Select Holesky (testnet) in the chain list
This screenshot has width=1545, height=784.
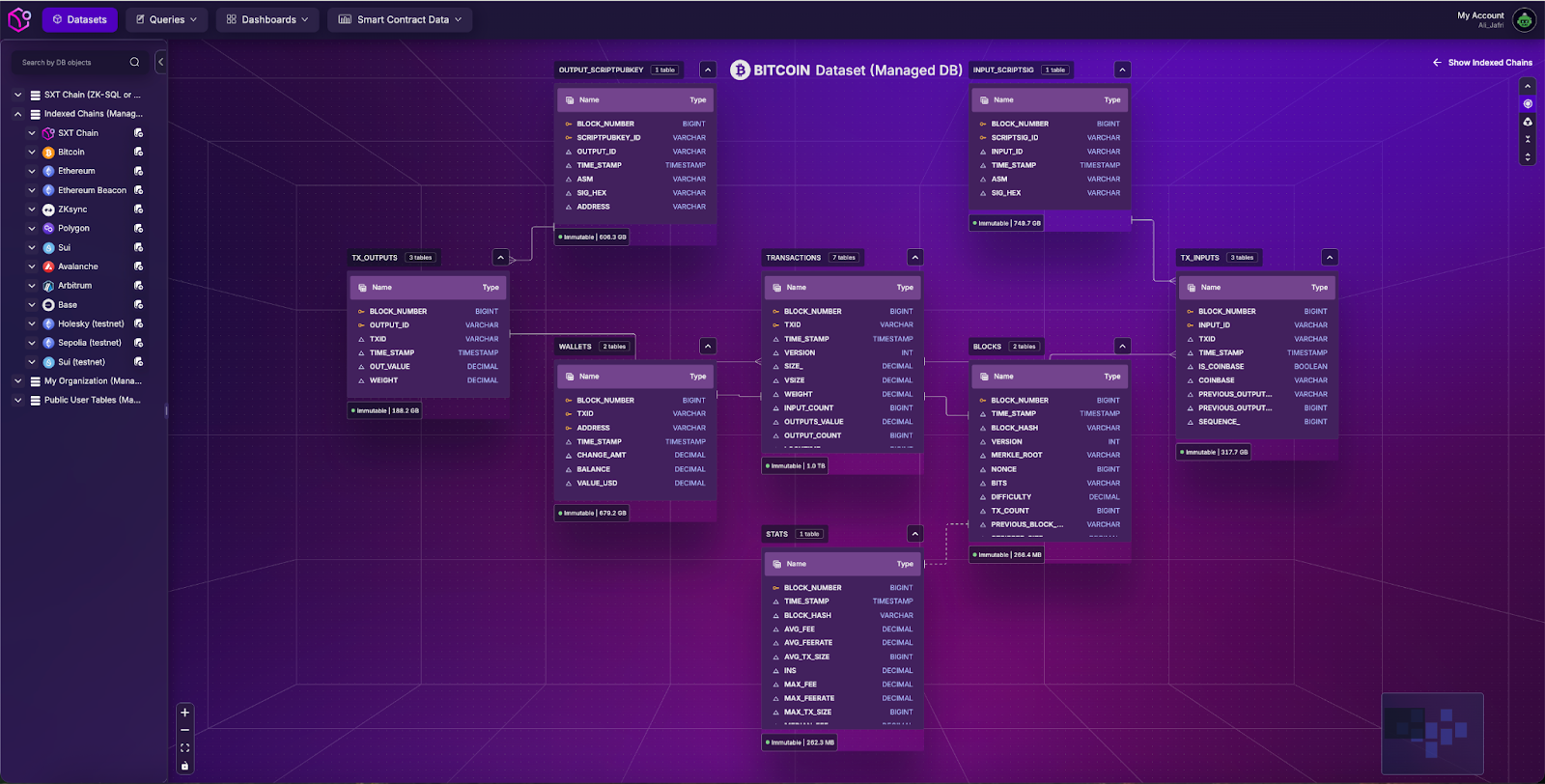(91, 323)
